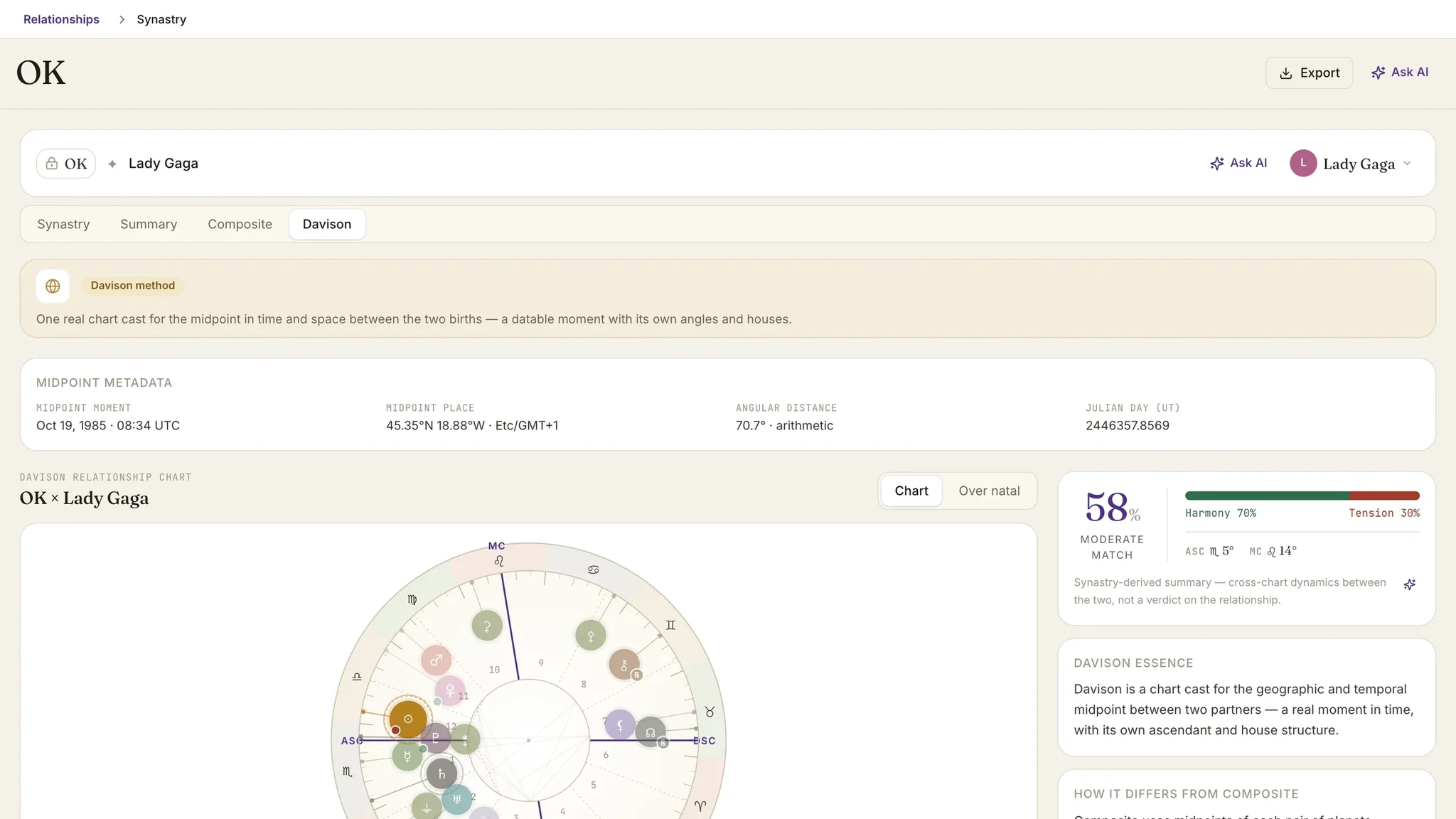The image size is (1456, 819).
Task: Select the Mars glyph on the chart
Action: click(436, 660)
